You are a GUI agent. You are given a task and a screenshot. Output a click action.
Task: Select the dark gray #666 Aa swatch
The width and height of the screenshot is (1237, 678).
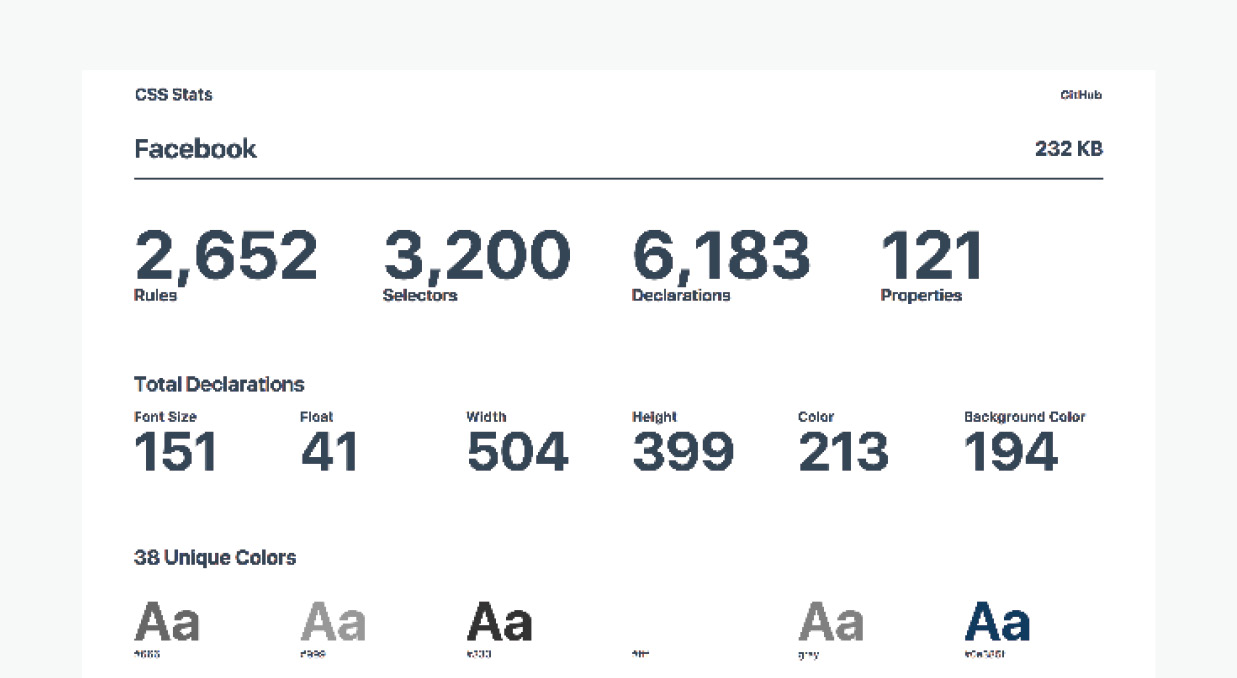167,622
